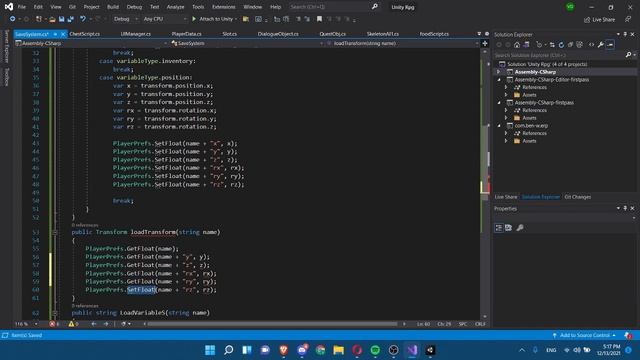Click the green Attach to Unity play arrow
The image size is (640, 360).
[194, 19]
